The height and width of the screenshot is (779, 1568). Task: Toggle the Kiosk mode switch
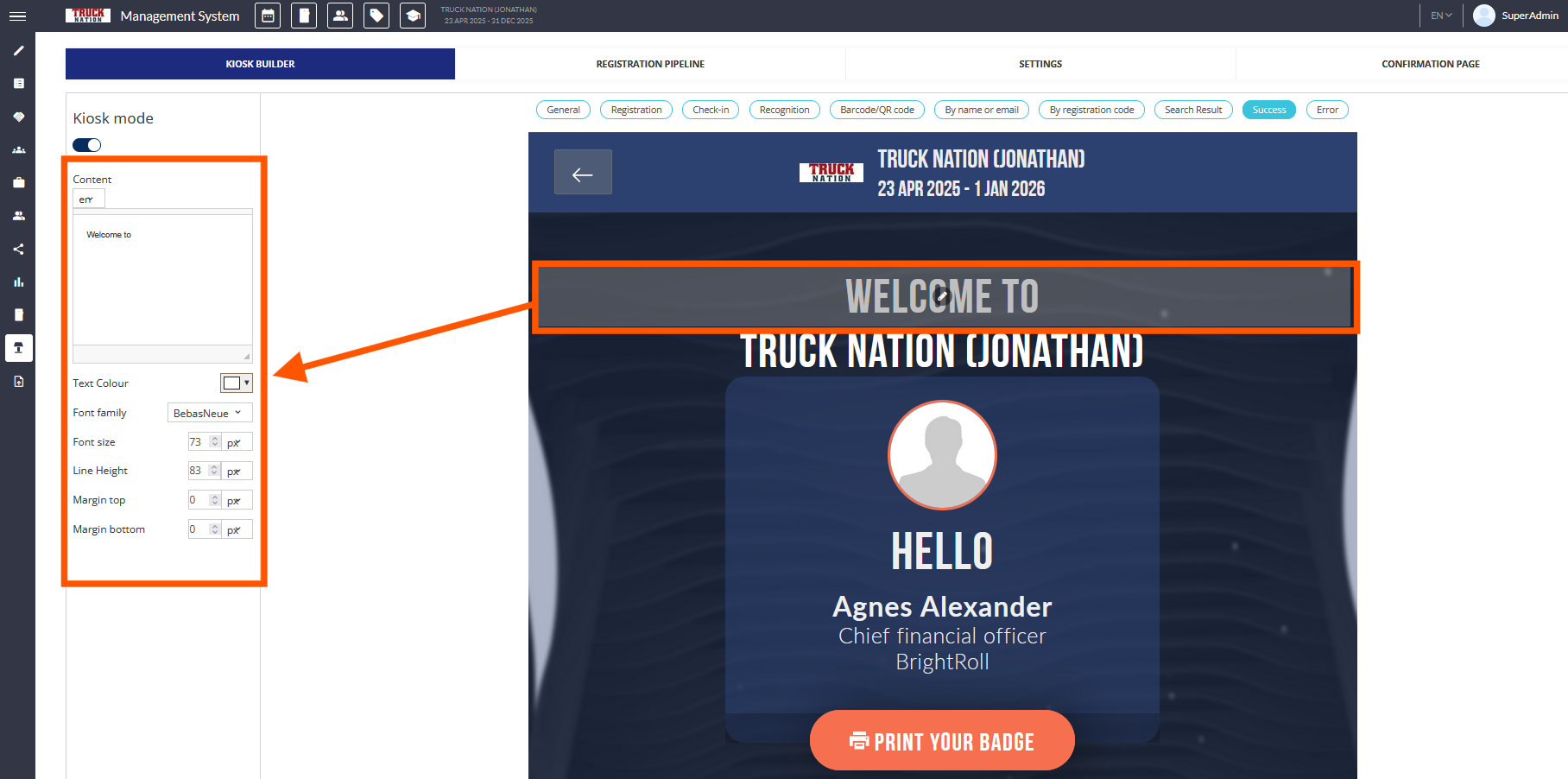87,145
